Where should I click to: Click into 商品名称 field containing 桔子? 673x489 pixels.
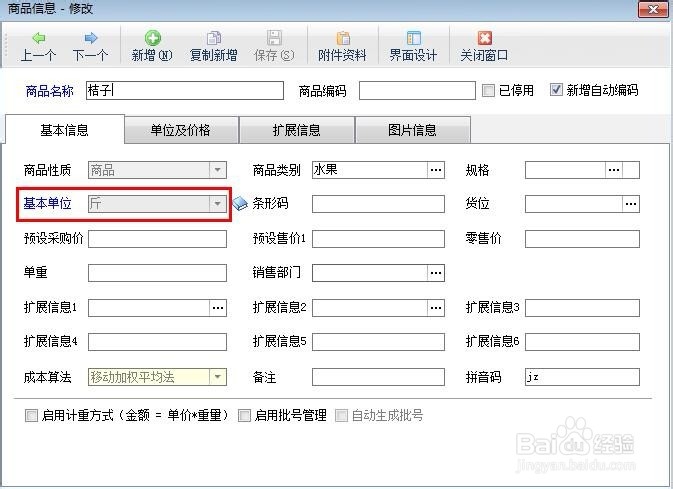tap(185, 91)
